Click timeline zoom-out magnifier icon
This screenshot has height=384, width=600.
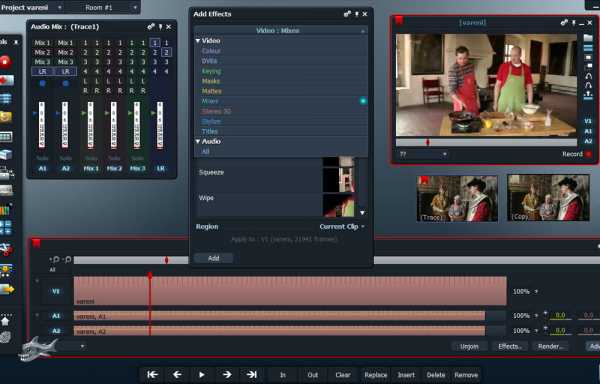click(67, 260)
